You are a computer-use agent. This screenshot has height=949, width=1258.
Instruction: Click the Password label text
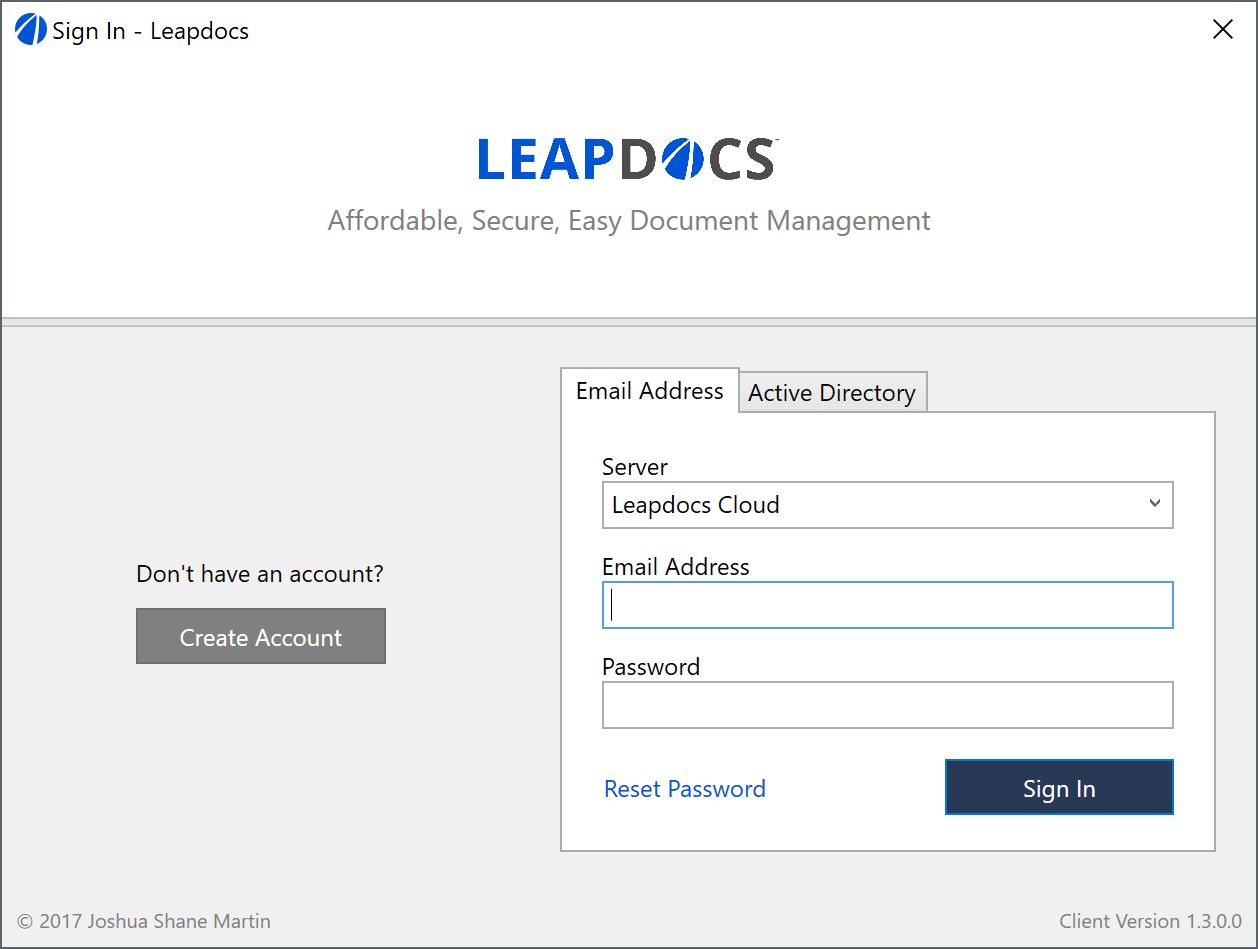(651, 667)
